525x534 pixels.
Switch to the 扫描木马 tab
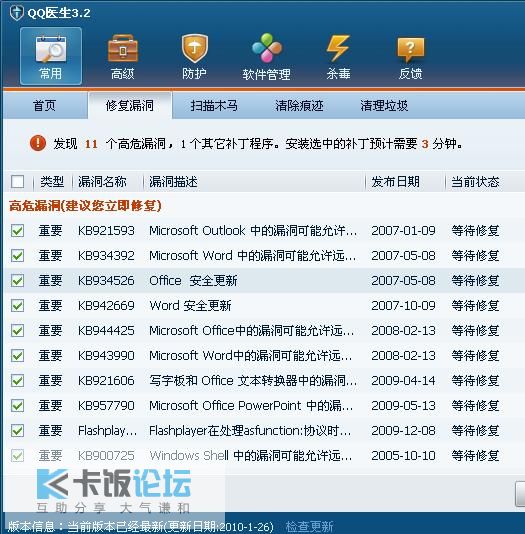pyautogui.click(x=214, y=106)
